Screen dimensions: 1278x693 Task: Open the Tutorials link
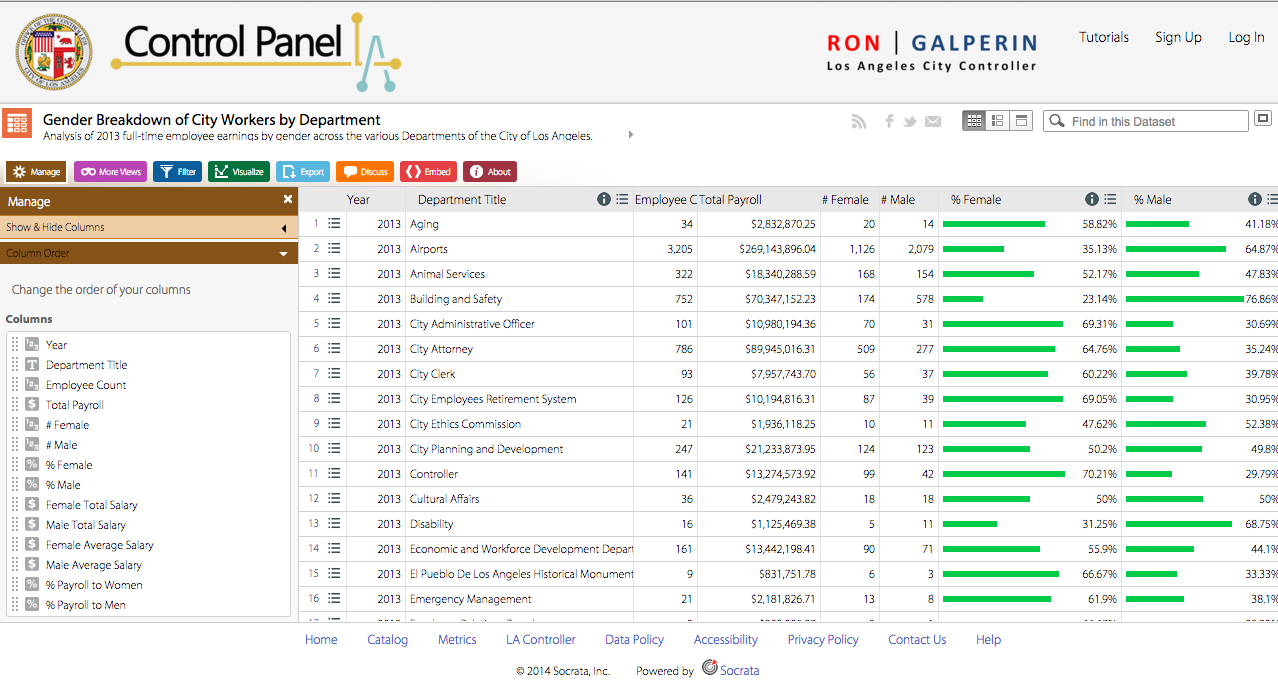1103,37
